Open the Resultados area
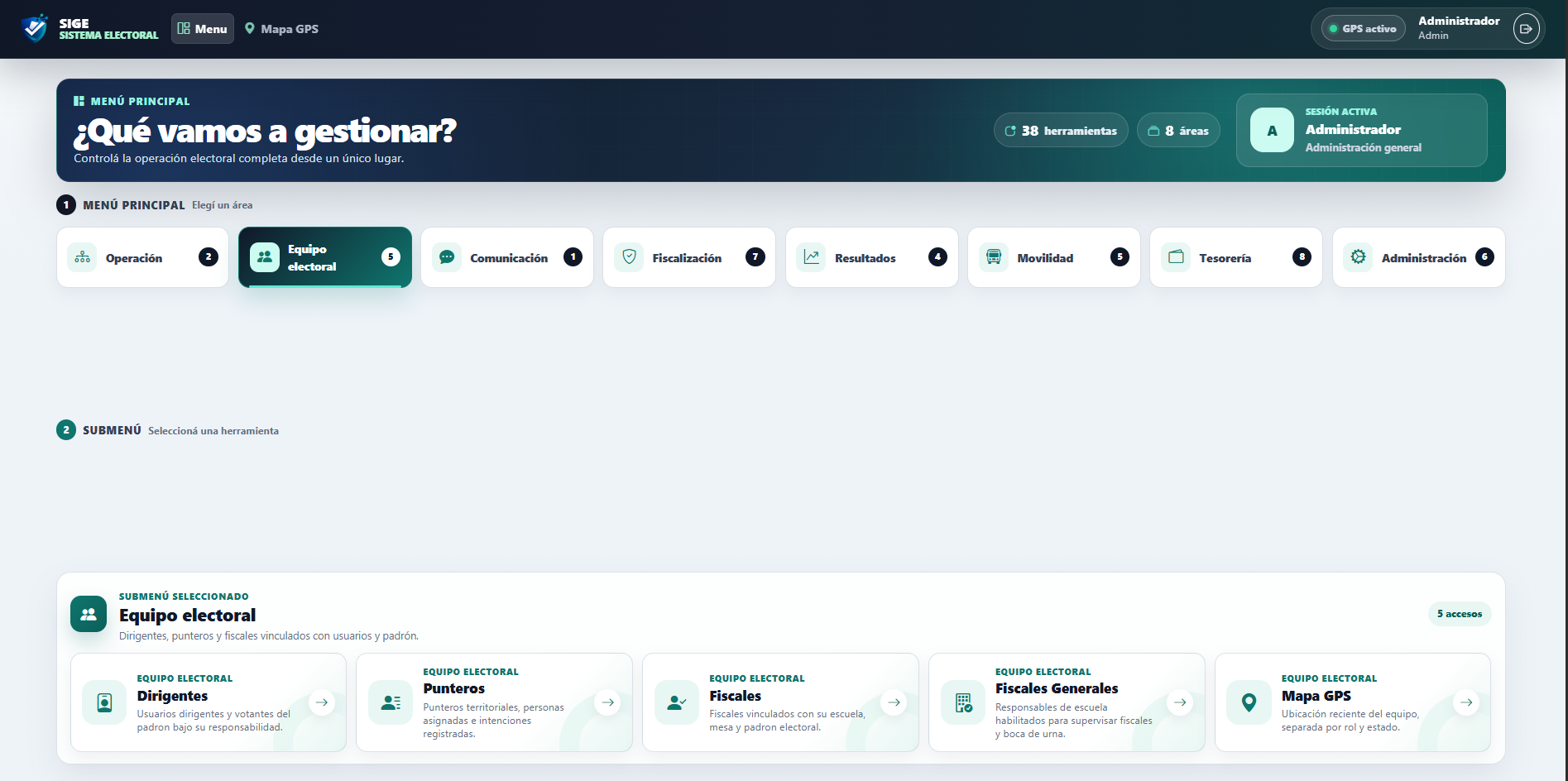 872,257
